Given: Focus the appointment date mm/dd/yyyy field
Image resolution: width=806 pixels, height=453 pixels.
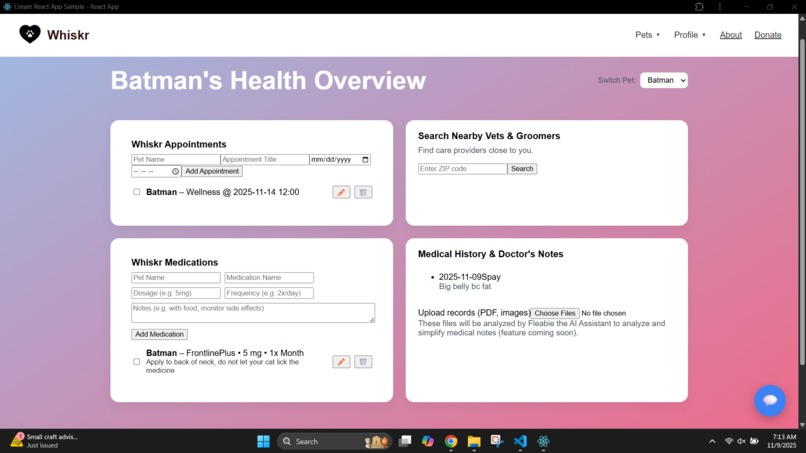Looking at the screenshot, I should [x=340, y=159].
